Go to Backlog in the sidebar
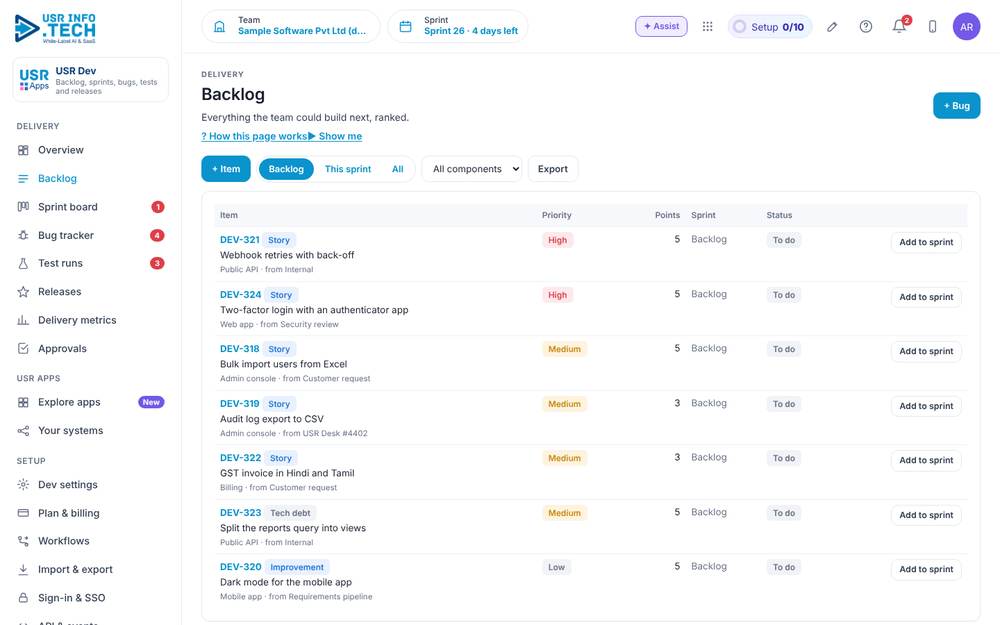1000x625 pixels. (91, 179)
